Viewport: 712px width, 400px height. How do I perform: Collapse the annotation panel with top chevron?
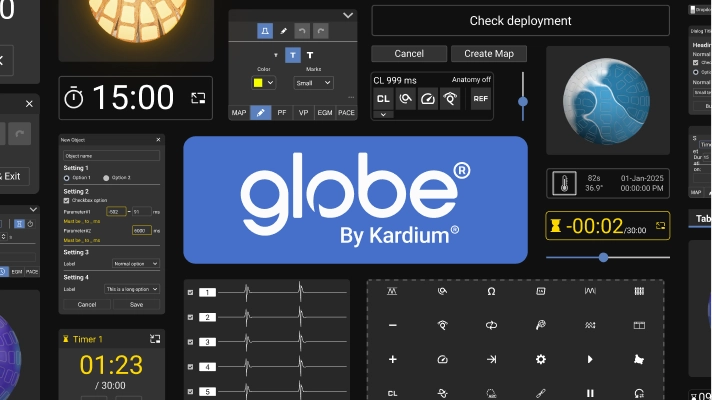click(x=348, y=15)
